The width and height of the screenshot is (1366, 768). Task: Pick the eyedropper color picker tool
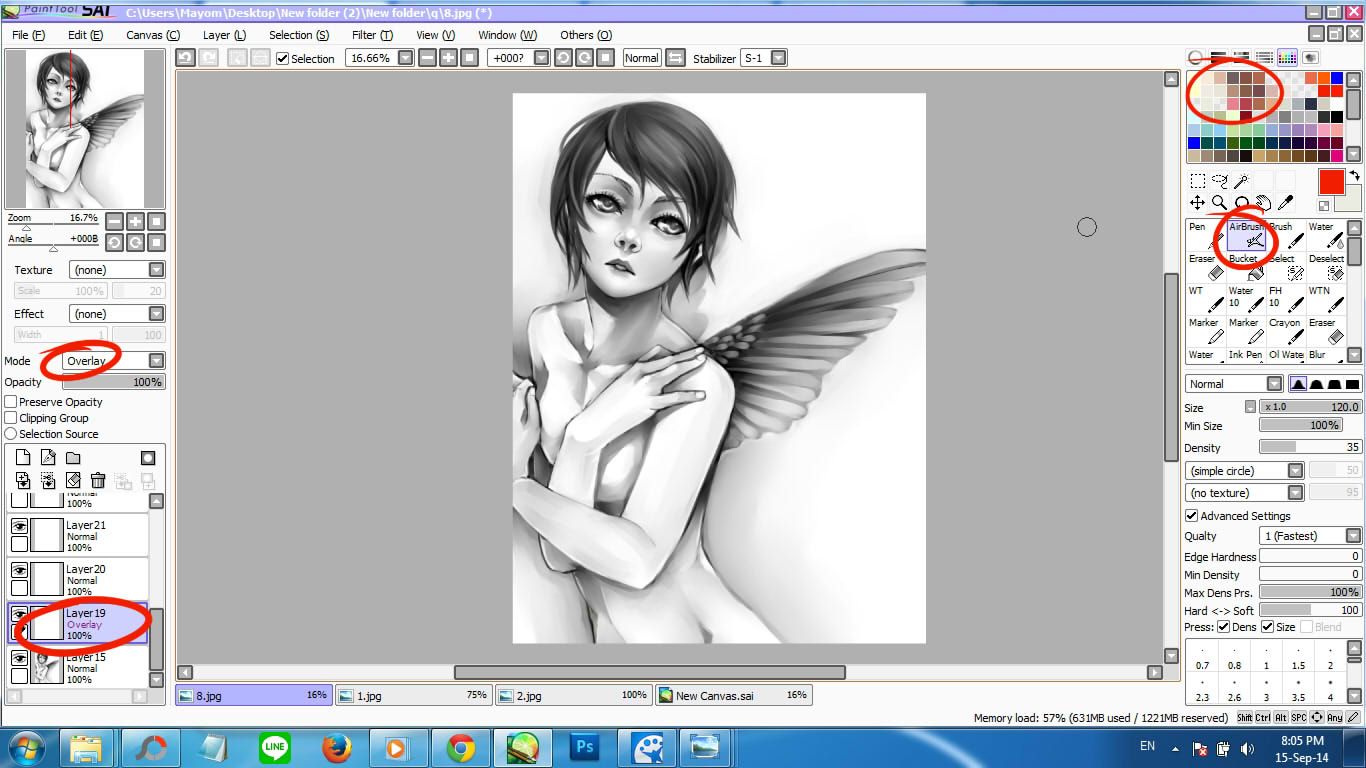pyautogui.click(x=1286, y=203)
